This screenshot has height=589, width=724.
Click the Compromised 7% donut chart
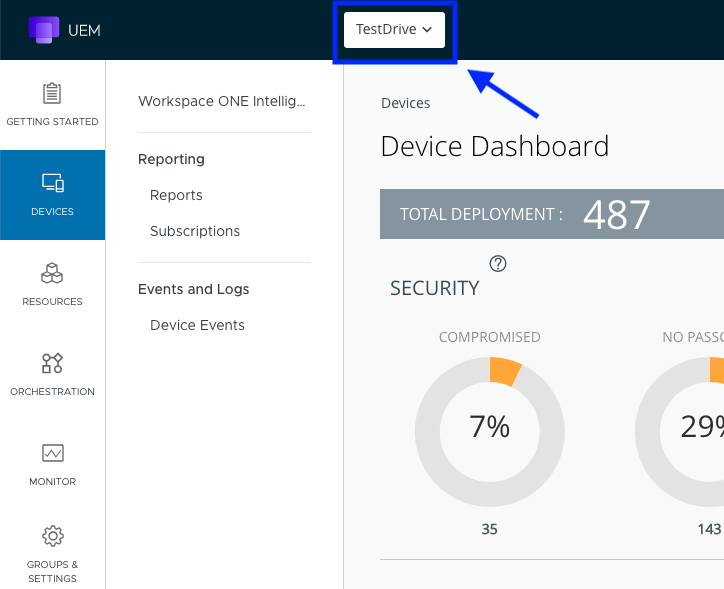489,427
